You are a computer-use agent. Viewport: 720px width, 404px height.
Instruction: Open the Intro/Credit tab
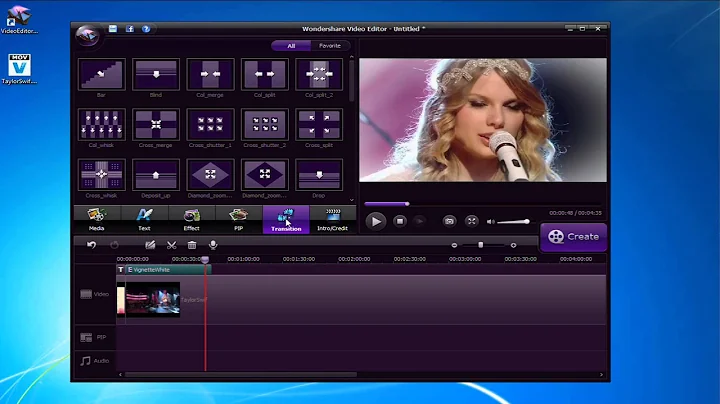(x=332, y=219)
